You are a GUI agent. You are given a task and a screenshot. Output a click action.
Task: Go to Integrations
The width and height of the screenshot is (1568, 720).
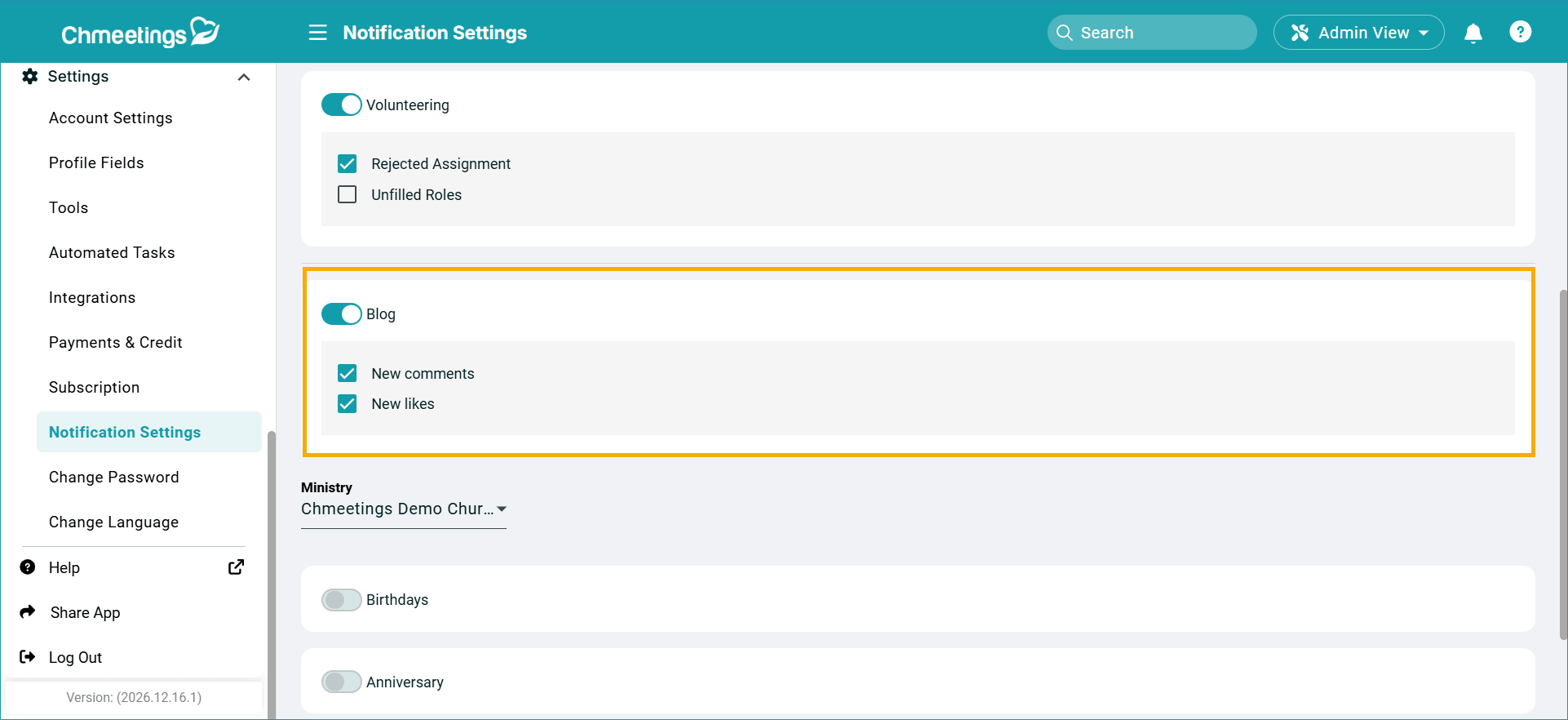click(x=92, y=297)
